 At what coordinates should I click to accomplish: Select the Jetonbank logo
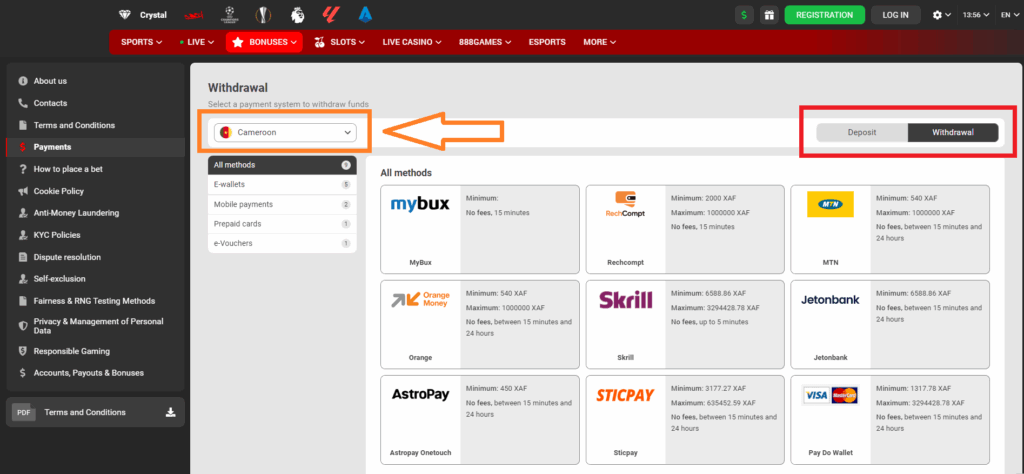point(830,300)
